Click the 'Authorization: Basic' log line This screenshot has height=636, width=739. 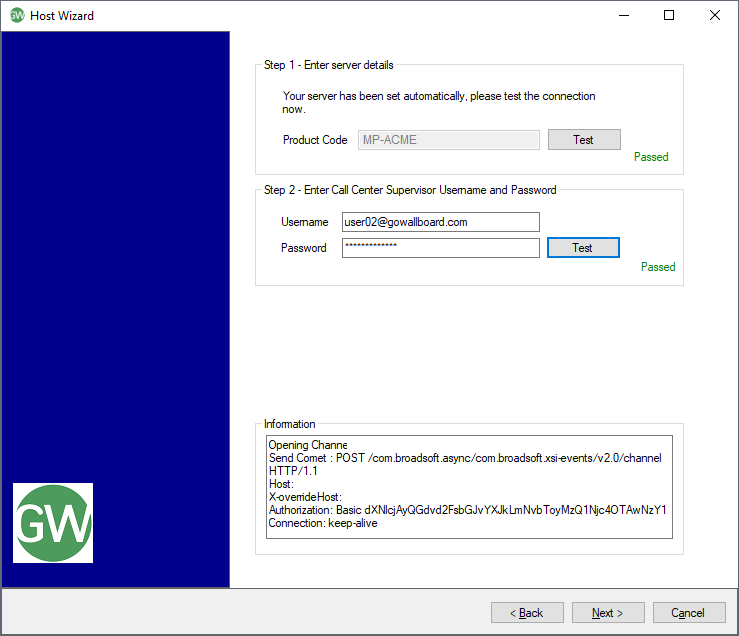point(467,510)
